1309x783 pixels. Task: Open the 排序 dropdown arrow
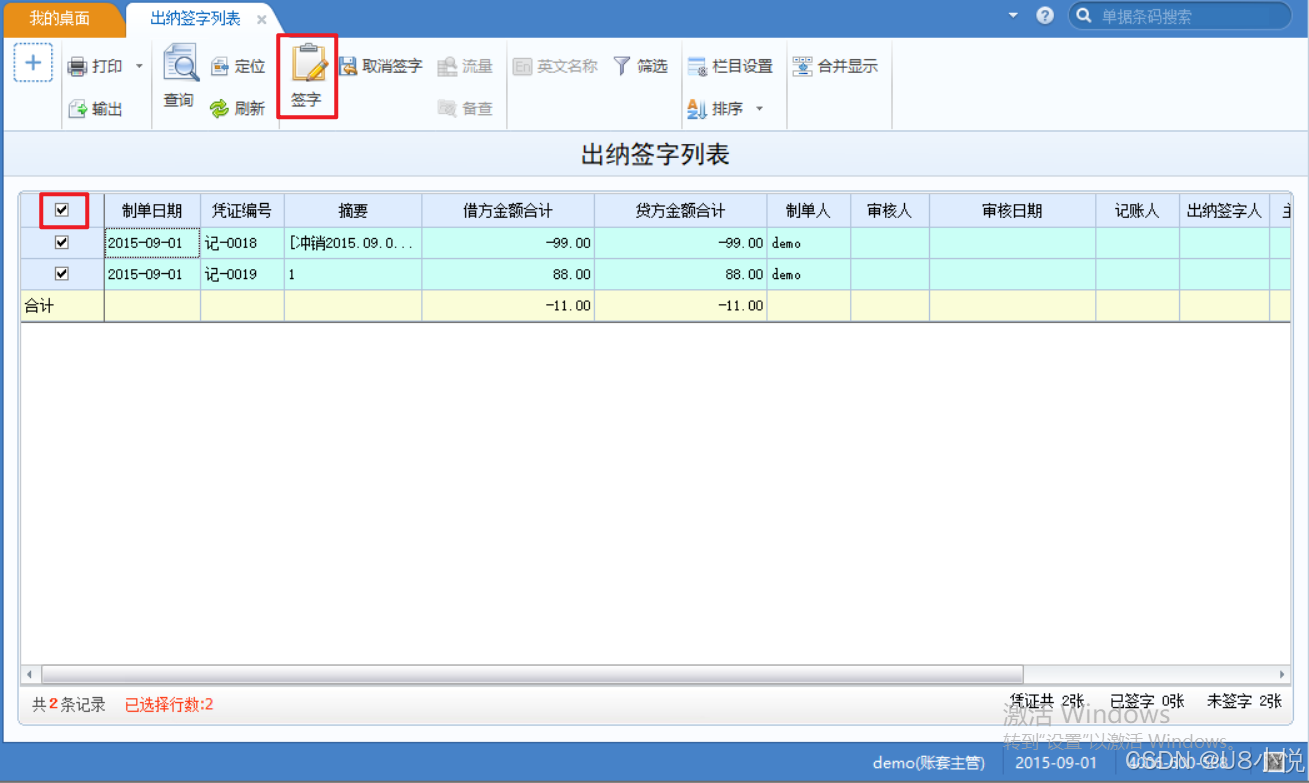coord(759,109)
